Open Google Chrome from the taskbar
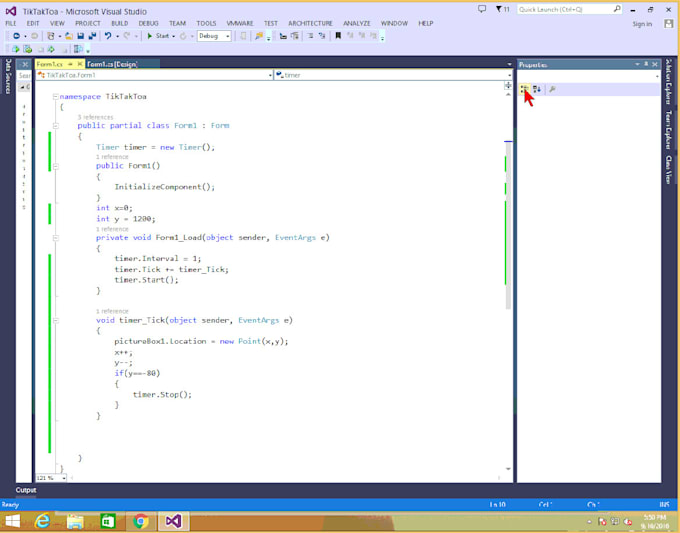 tap(141, 521)
